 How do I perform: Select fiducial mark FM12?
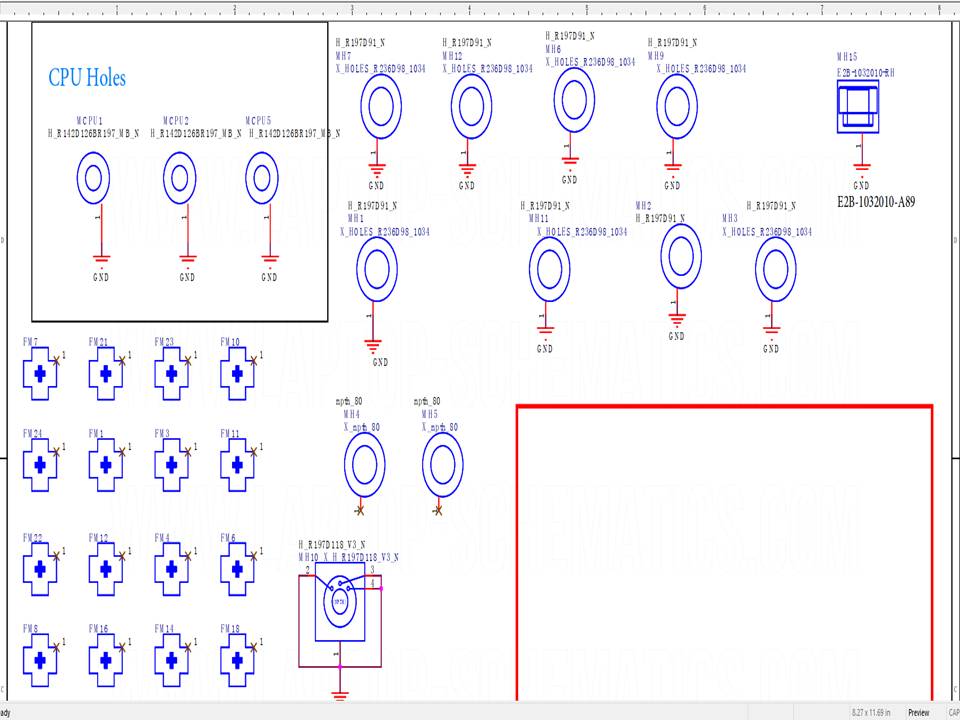pos(106,569)
